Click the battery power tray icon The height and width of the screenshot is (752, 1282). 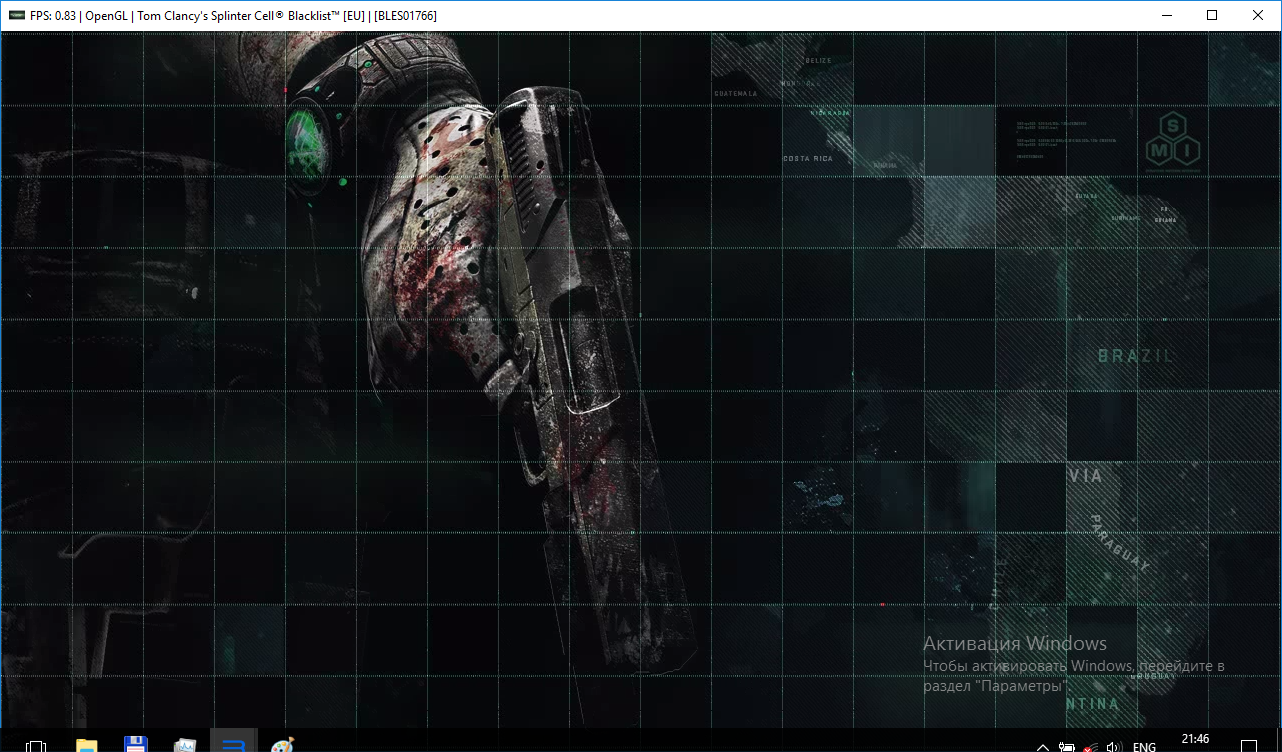(x=1067, y=746)
